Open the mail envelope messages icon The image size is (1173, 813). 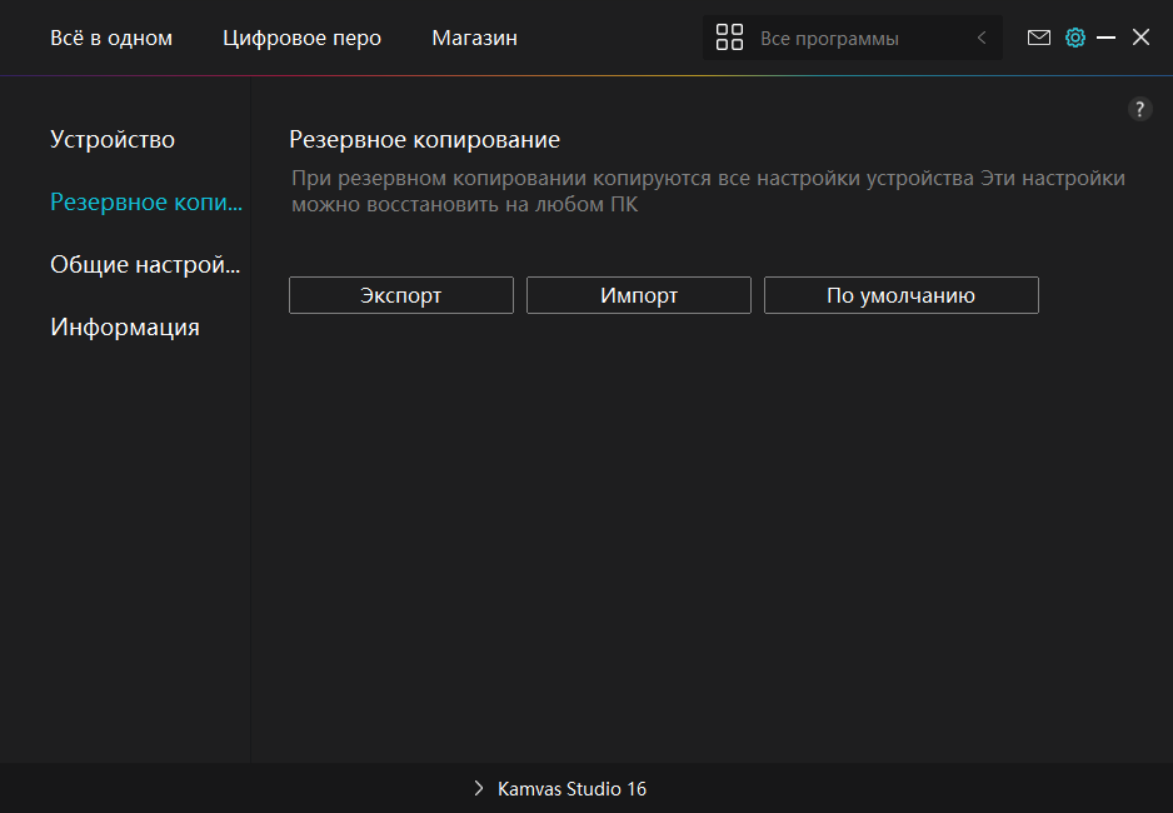click(x=1039, y=38)
